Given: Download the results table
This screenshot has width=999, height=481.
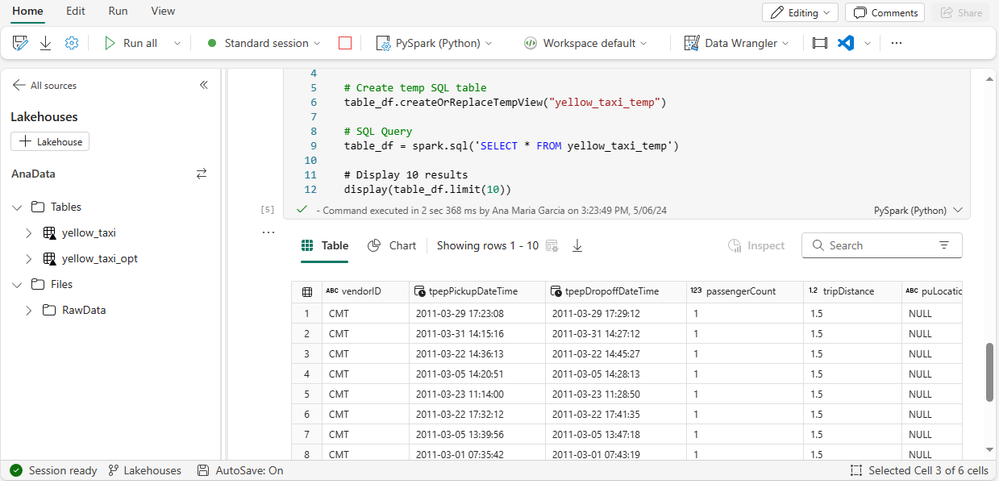Looking at the screenshot, I should coord(577,246).
